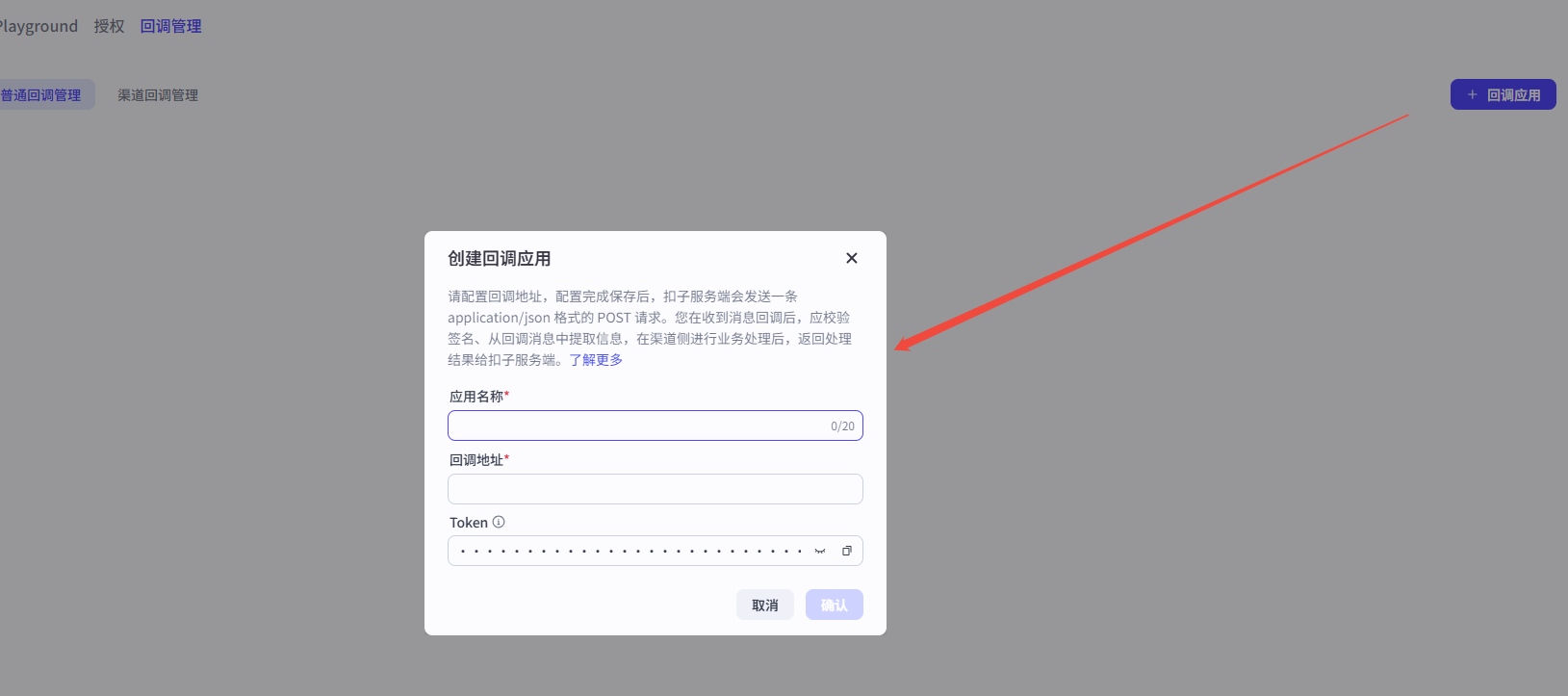Click the 应用名称 field label
This screenshot has width=1568, height=696.
click(476, 397)
